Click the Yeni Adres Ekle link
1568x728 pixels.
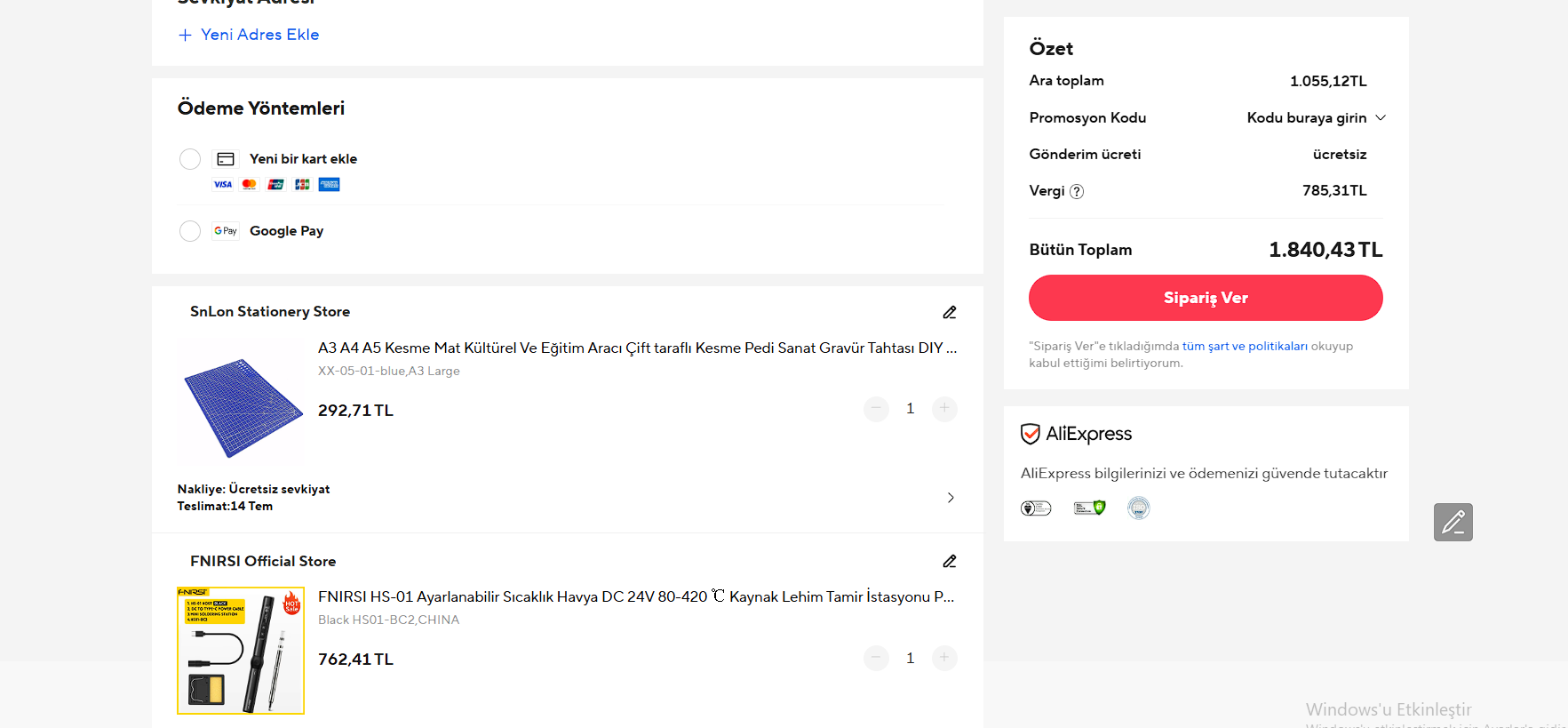(x=259, y=35)
